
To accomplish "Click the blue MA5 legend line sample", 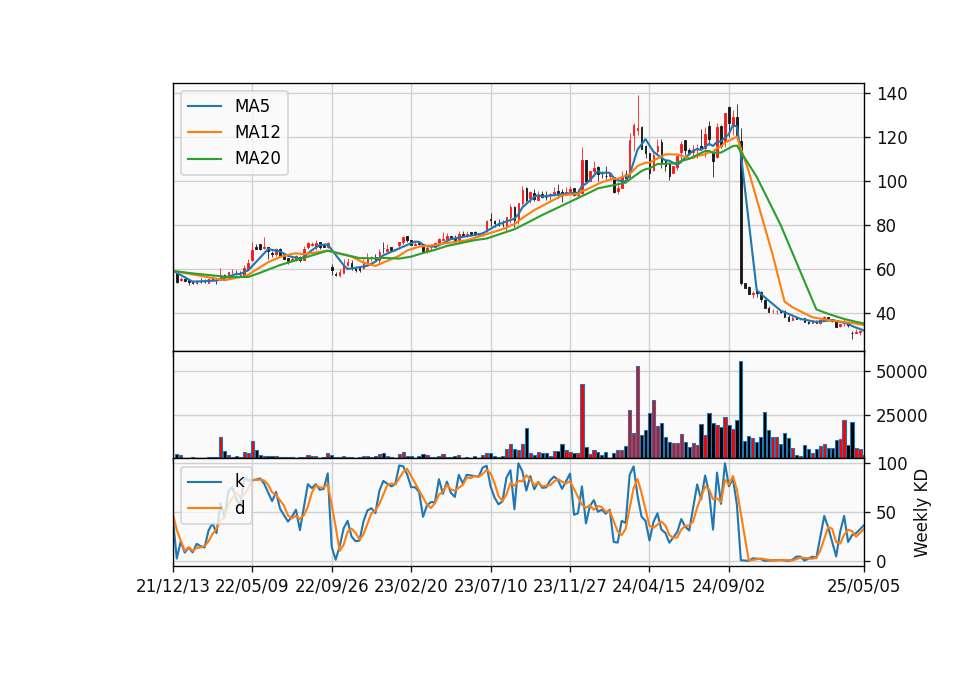I will pyautogui.click(x=204, y=106).
